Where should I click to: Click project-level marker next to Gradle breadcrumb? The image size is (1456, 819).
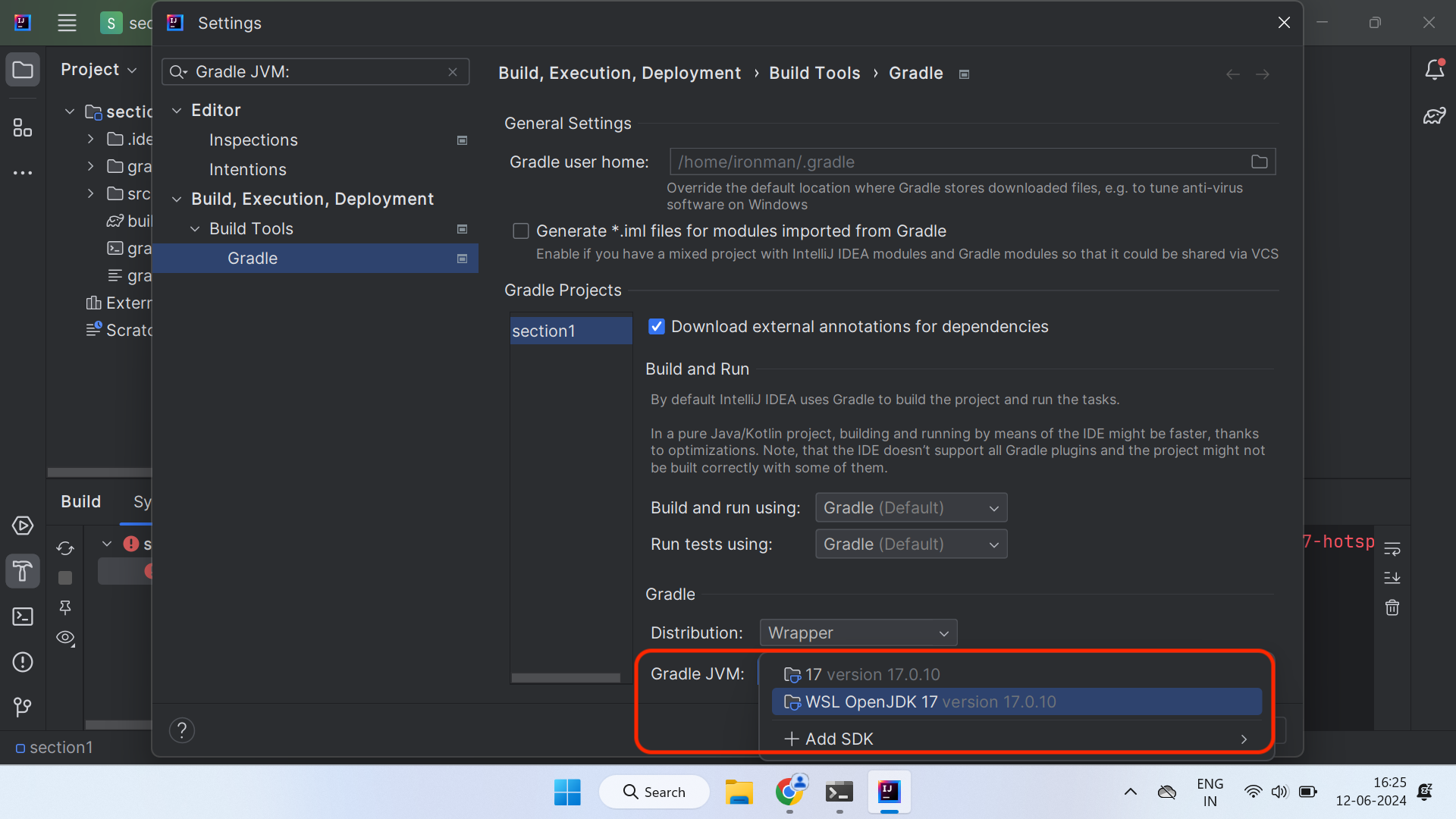[964, 74]
